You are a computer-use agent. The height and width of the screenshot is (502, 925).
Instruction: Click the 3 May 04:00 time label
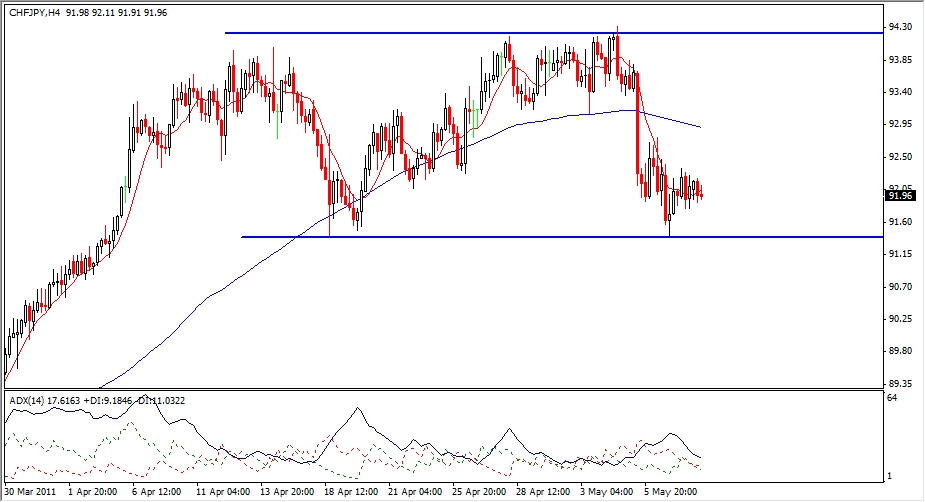click(606, 491)
